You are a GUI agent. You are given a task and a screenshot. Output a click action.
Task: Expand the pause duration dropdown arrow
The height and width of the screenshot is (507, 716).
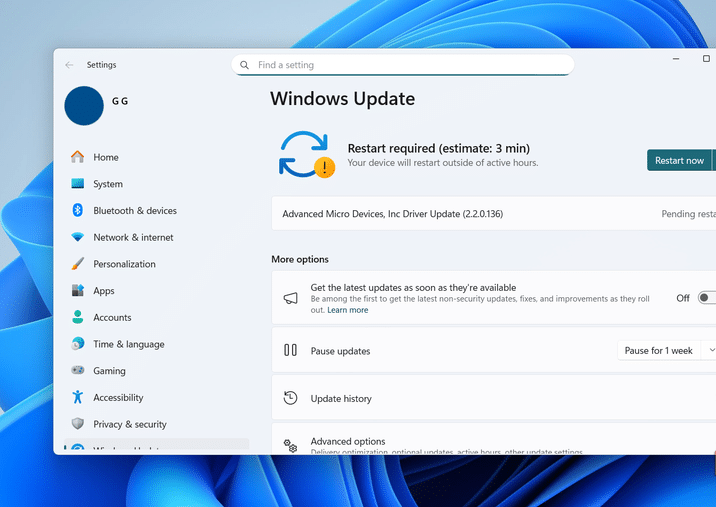pos(711,350)
